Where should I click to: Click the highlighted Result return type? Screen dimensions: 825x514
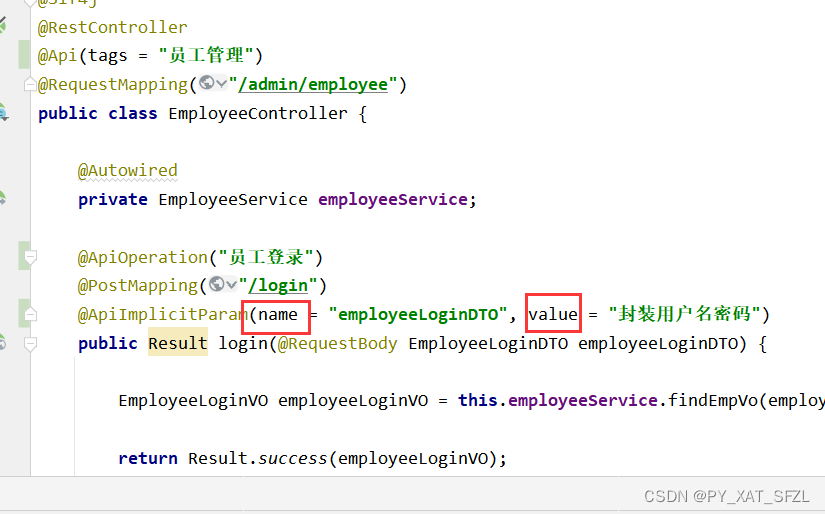[x=178, y=343]
